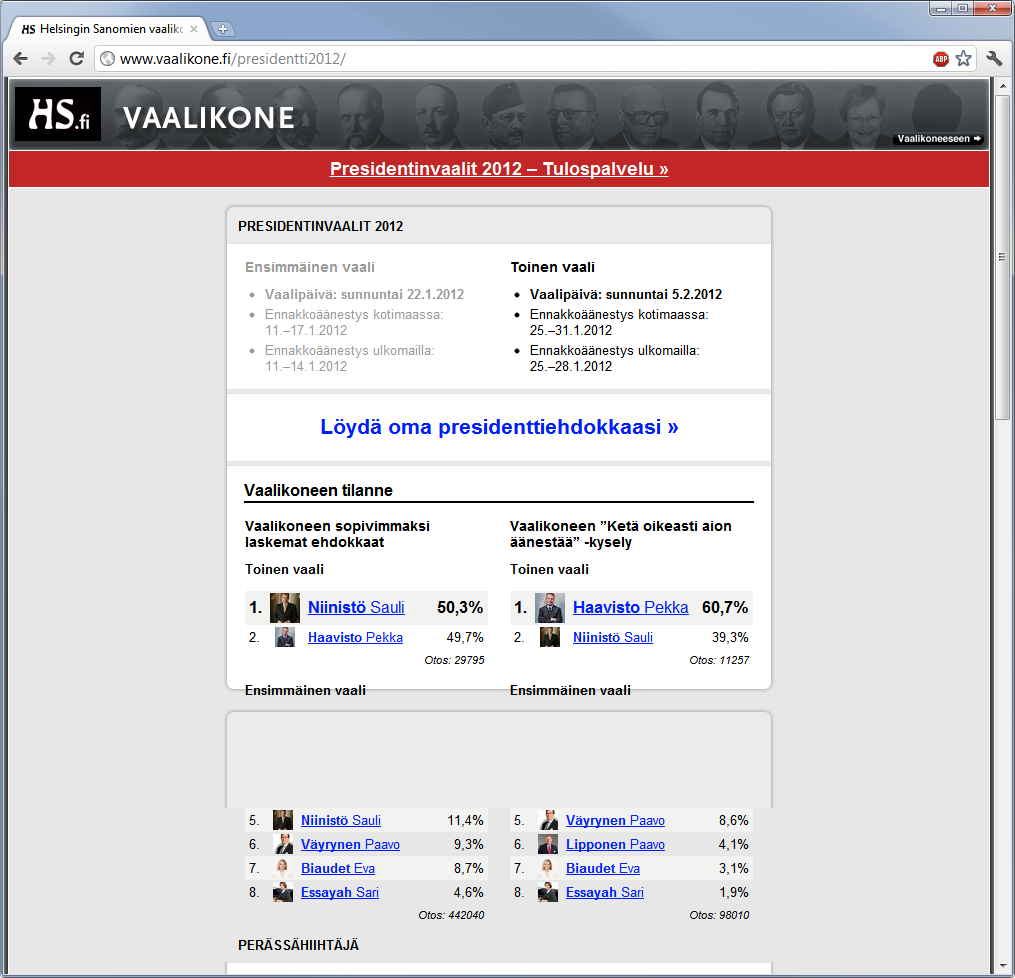Reload the page with refresh icon
Viewport: 1015px width, 978px height.
(x=76, y=59)
